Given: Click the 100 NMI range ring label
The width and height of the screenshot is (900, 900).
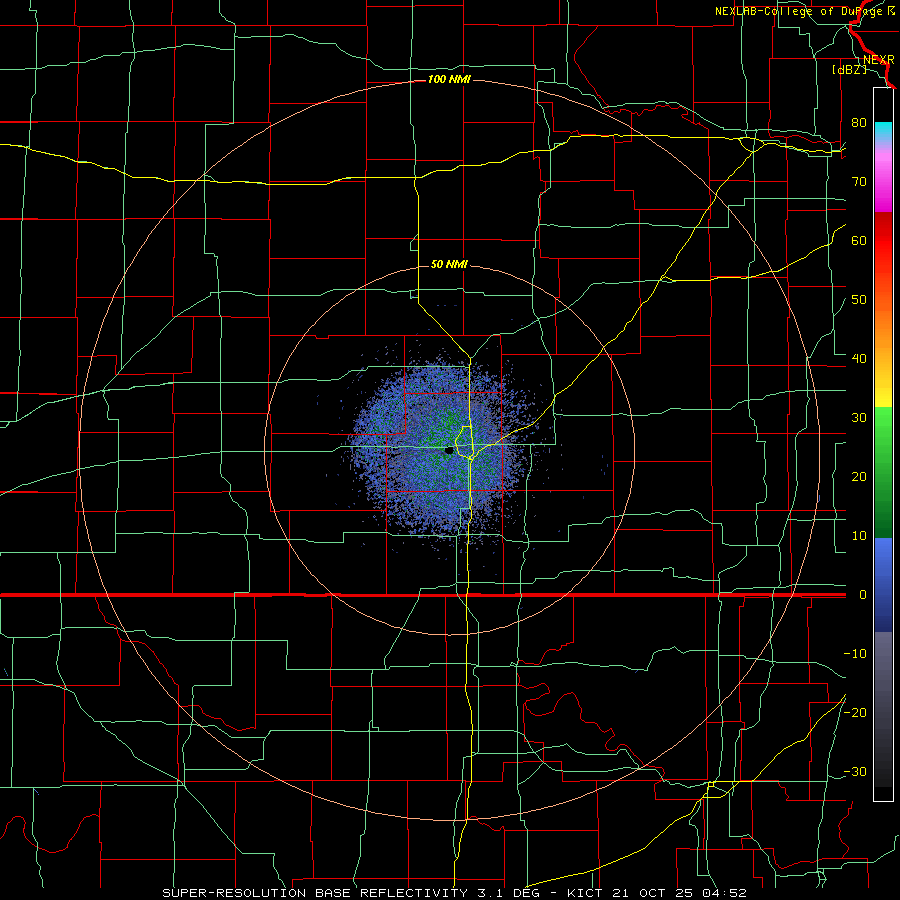Looking at the screenshot, I should (449, 79).
